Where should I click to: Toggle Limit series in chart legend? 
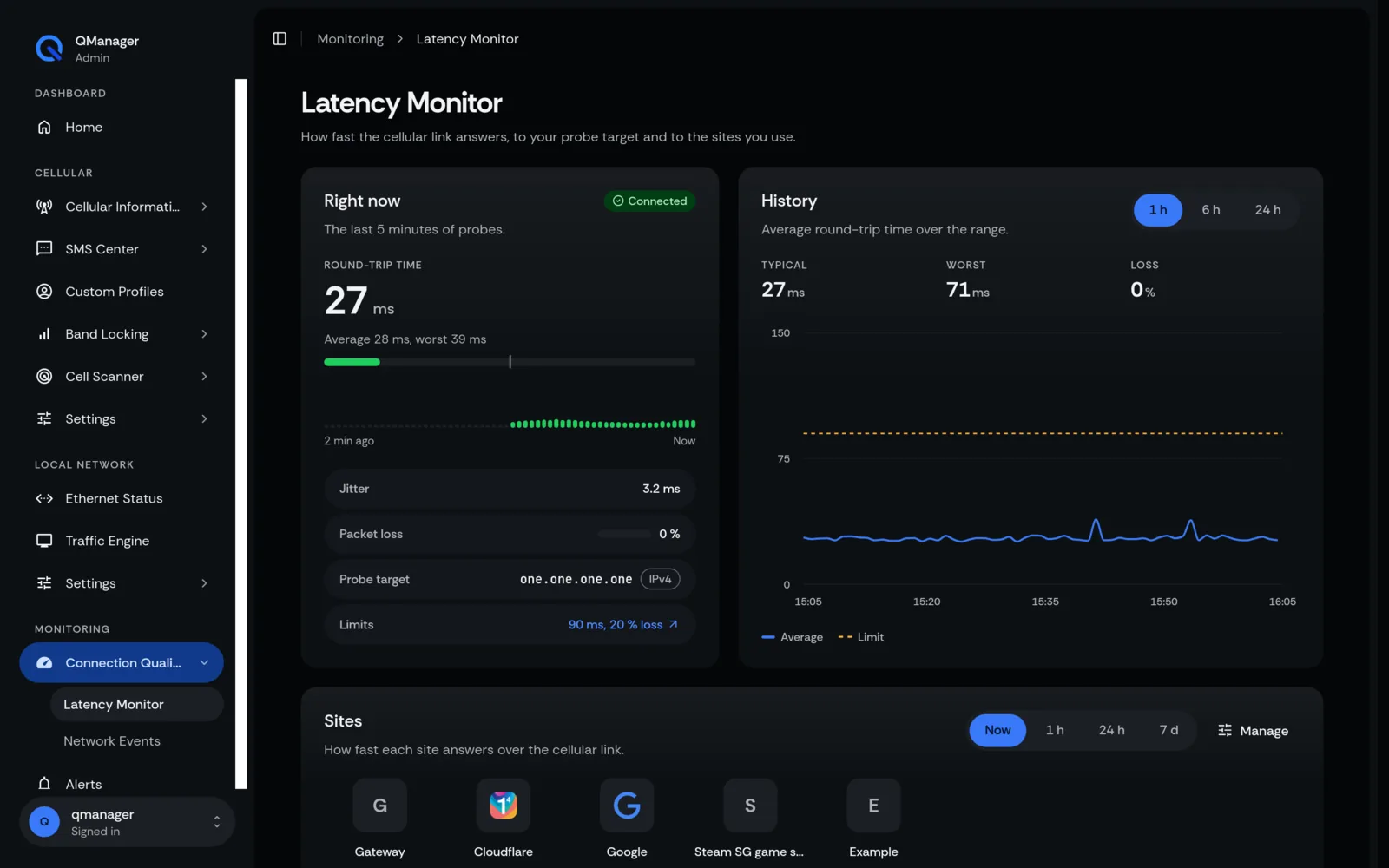click(861, 637)
